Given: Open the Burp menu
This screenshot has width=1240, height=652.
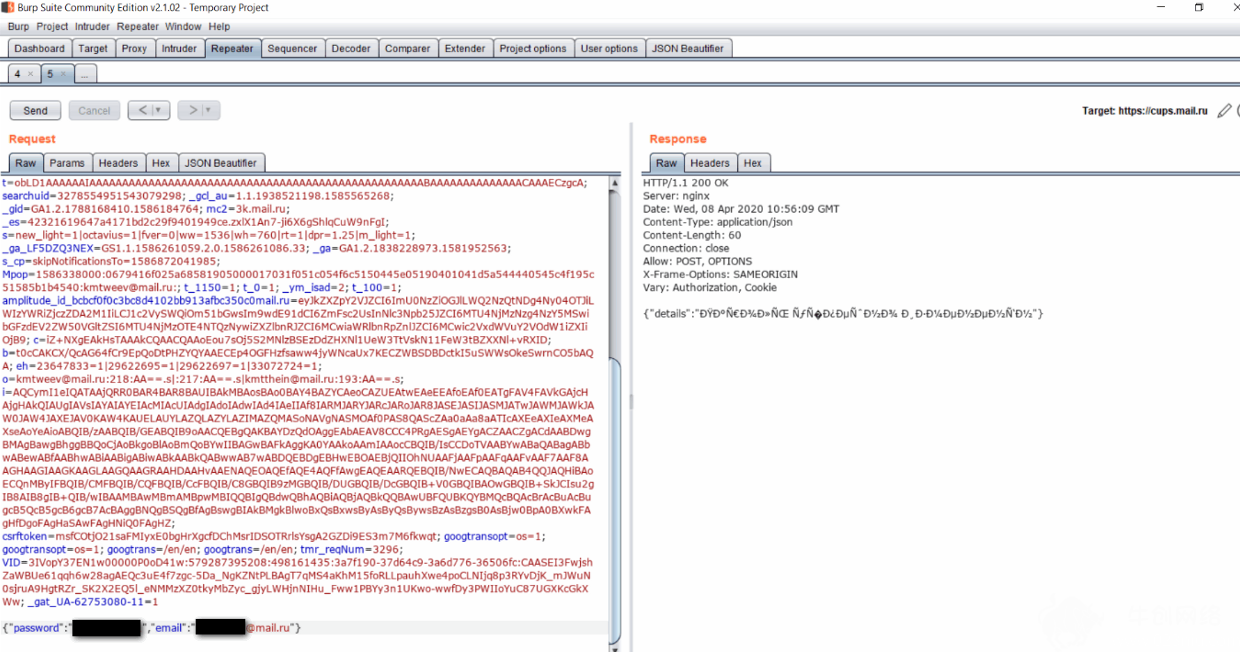Looking at the screenshot, I should point(19,27).
